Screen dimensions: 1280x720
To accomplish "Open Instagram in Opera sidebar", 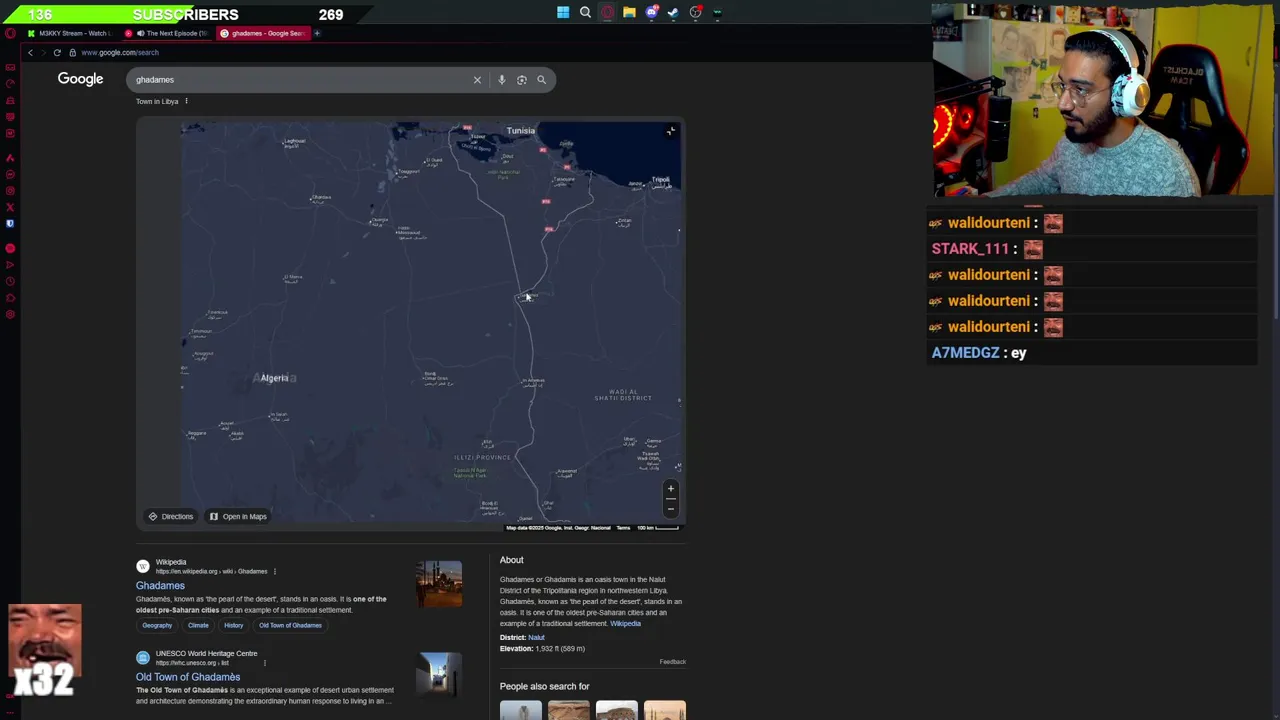I will tap(10, 191).
